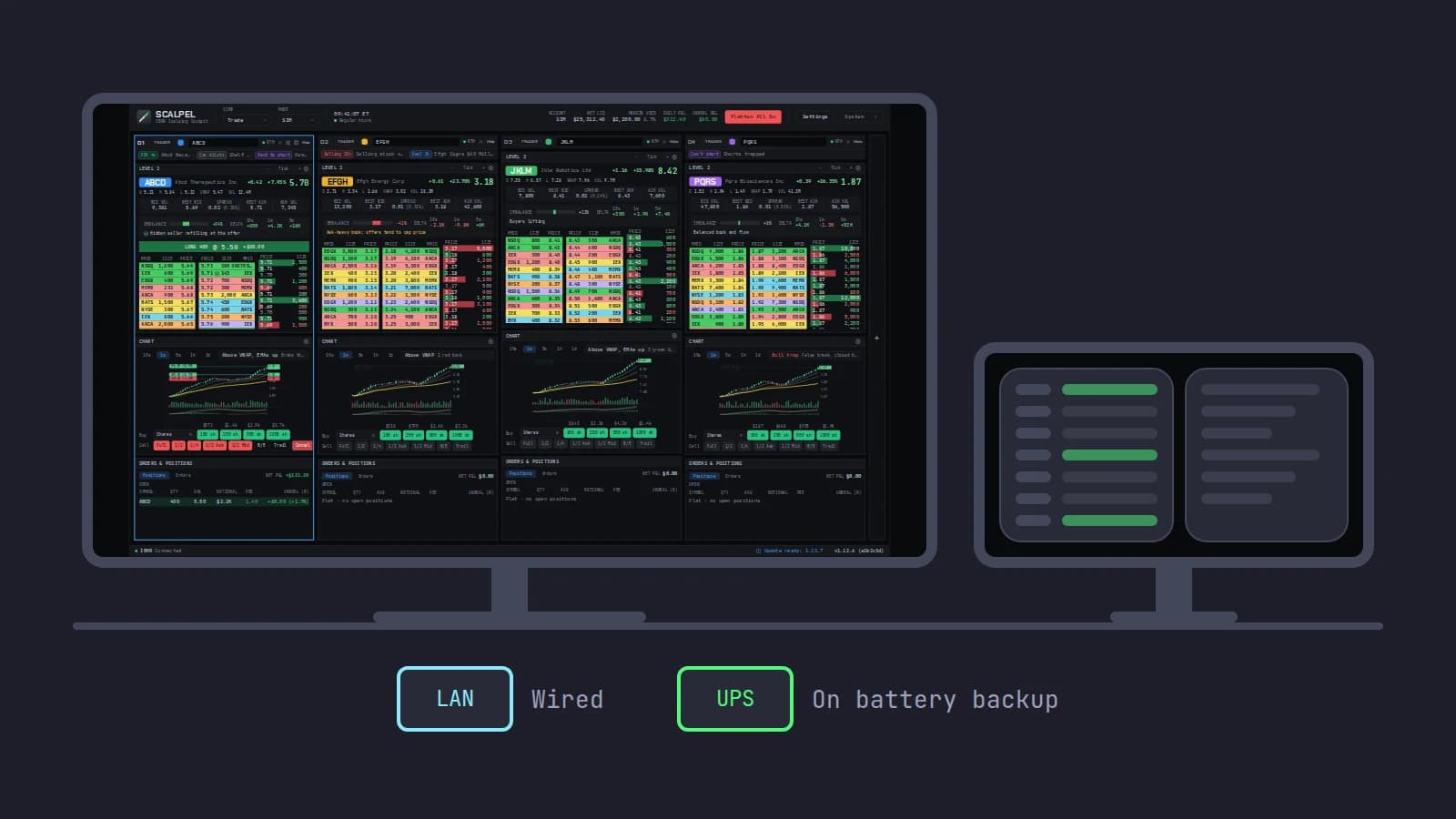Switch to Orders tab in ABCD panel
1456x819 pixels.
183,475
